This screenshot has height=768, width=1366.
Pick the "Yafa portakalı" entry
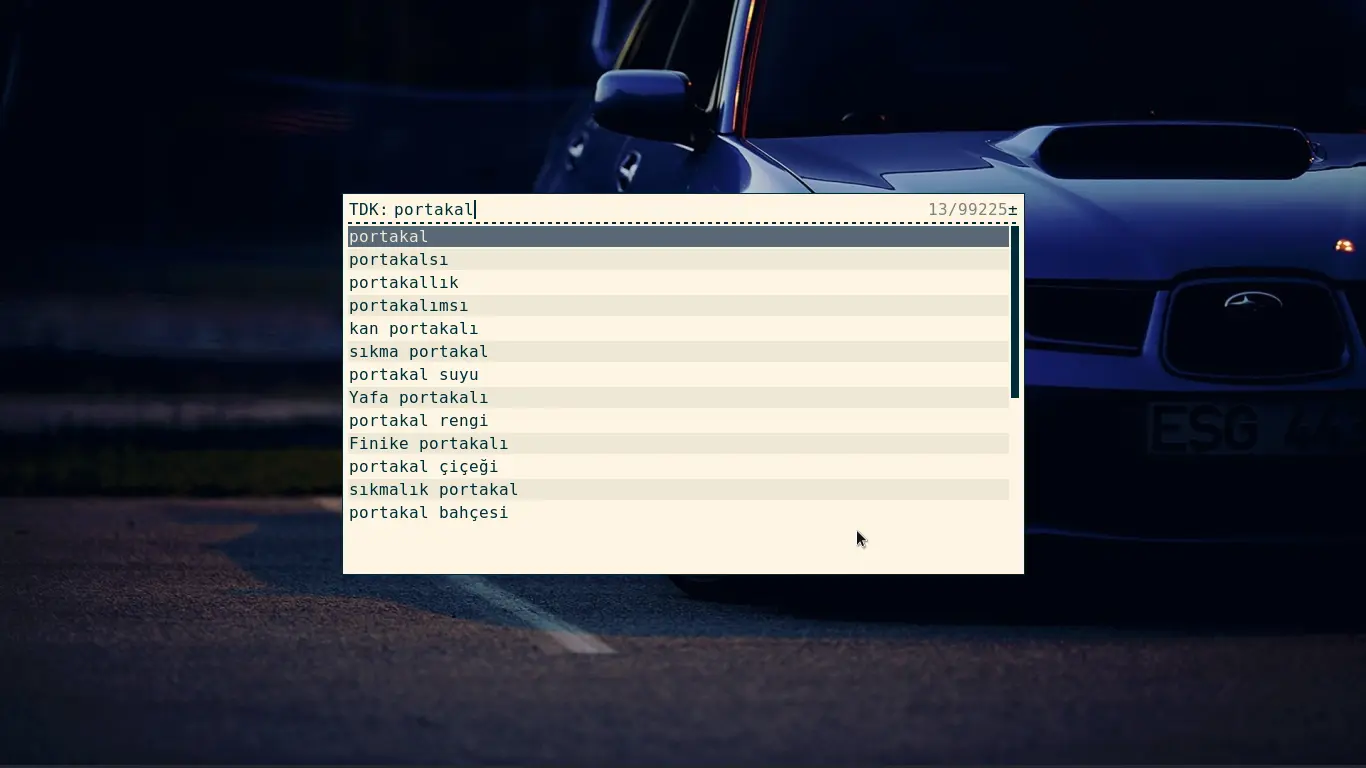(678, 398)
